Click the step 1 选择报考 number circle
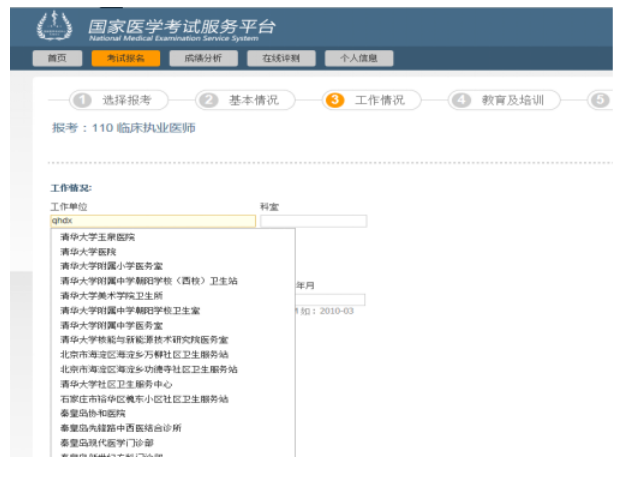Image resolution: width=619 pixels, height=484 pixels. (x=82, y=100)
